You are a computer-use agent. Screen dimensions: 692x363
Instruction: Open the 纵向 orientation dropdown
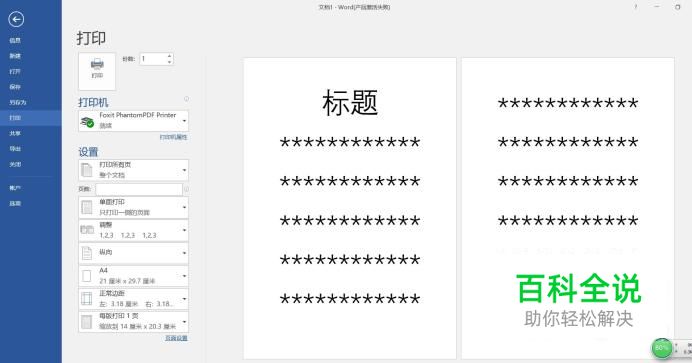(133, 253)
